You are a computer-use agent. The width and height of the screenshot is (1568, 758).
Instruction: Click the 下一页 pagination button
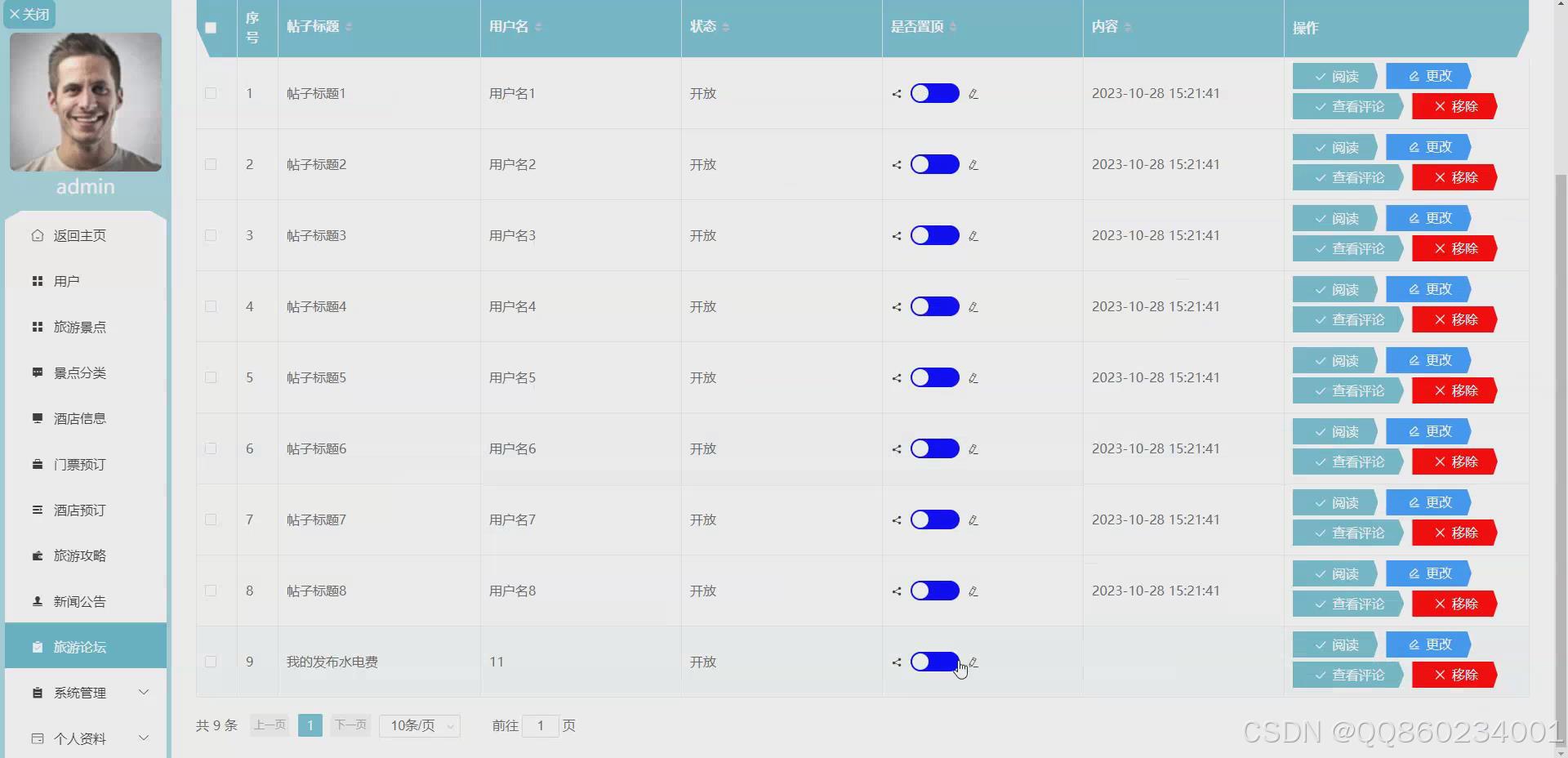click(x=351, y=725)
